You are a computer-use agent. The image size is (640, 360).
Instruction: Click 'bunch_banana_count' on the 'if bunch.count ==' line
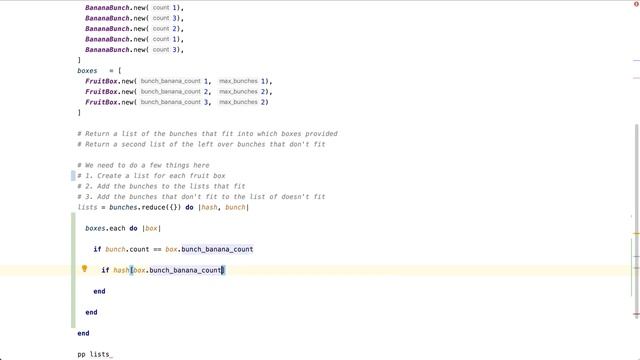(x=217, y=249)
